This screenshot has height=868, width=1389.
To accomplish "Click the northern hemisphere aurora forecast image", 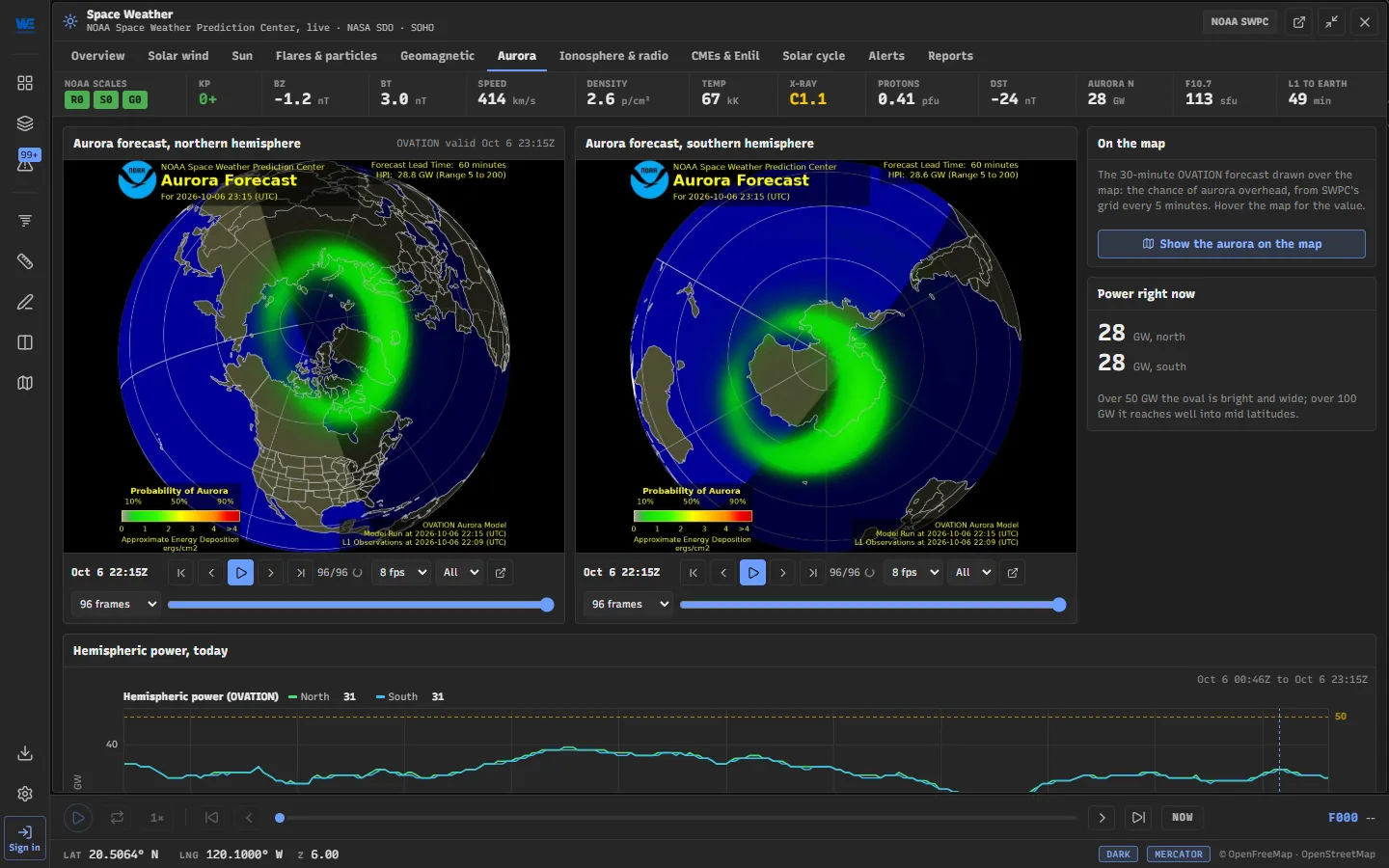I will click(313, 356).
